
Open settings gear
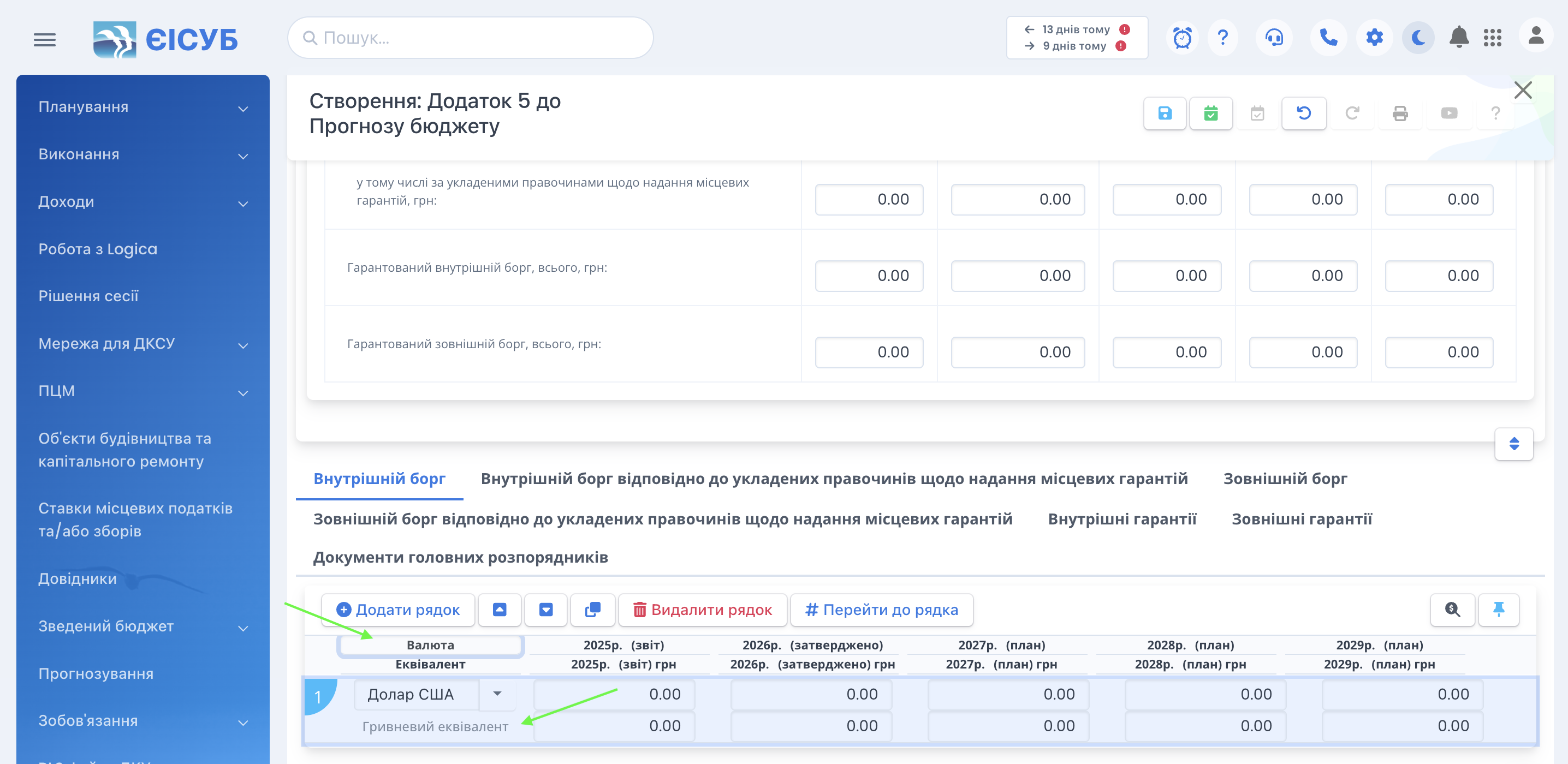1374,38
